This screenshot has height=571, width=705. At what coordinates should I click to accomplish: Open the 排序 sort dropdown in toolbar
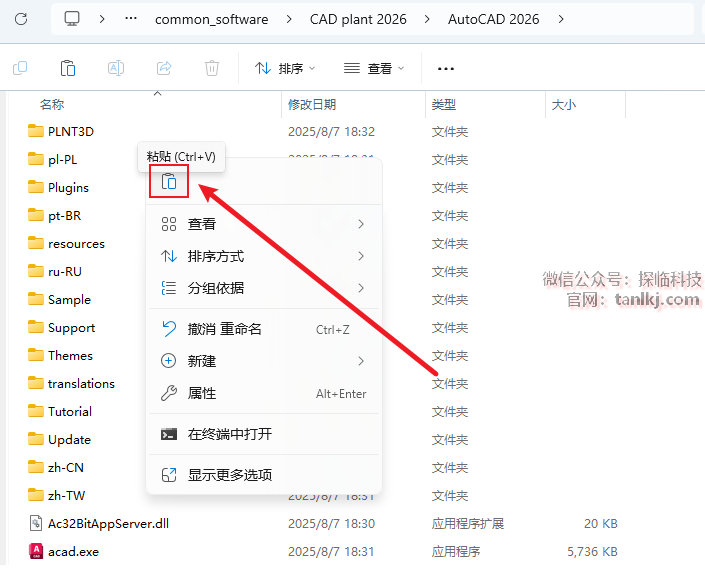(286, 68)
